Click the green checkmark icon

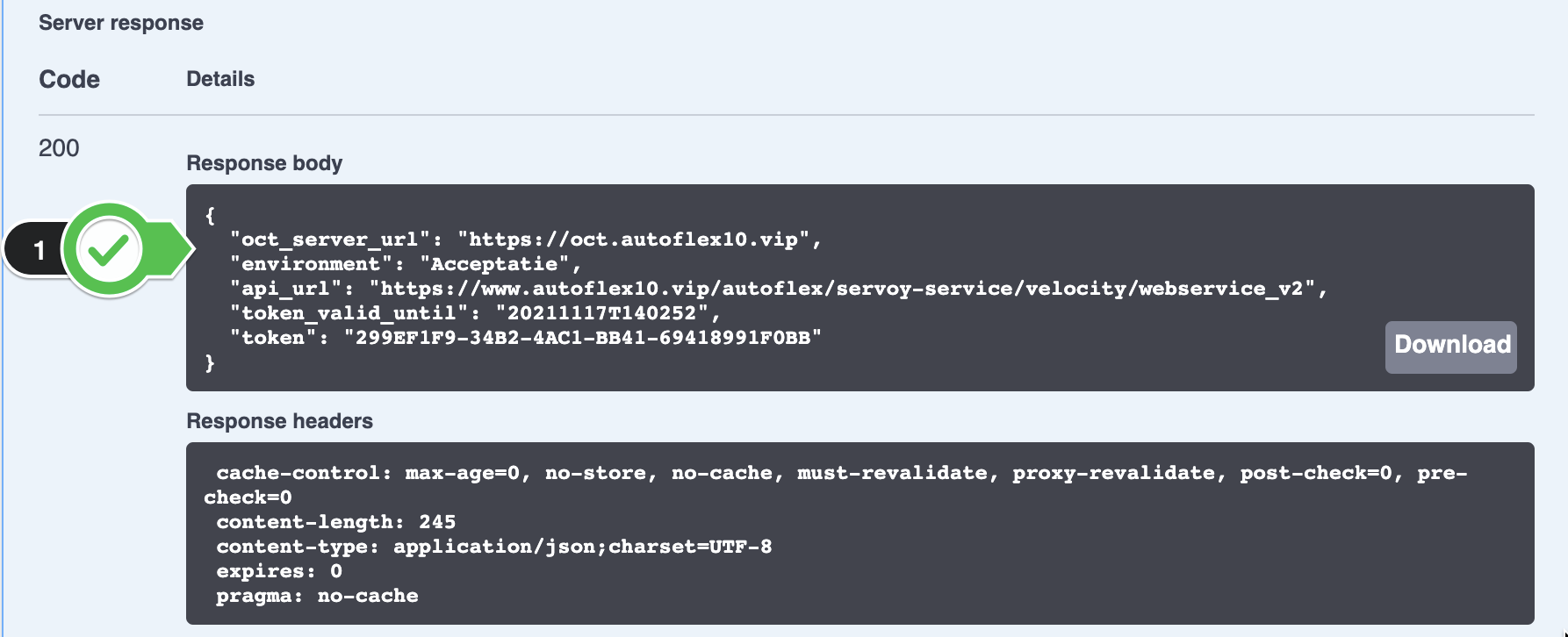tap(109, 250)
